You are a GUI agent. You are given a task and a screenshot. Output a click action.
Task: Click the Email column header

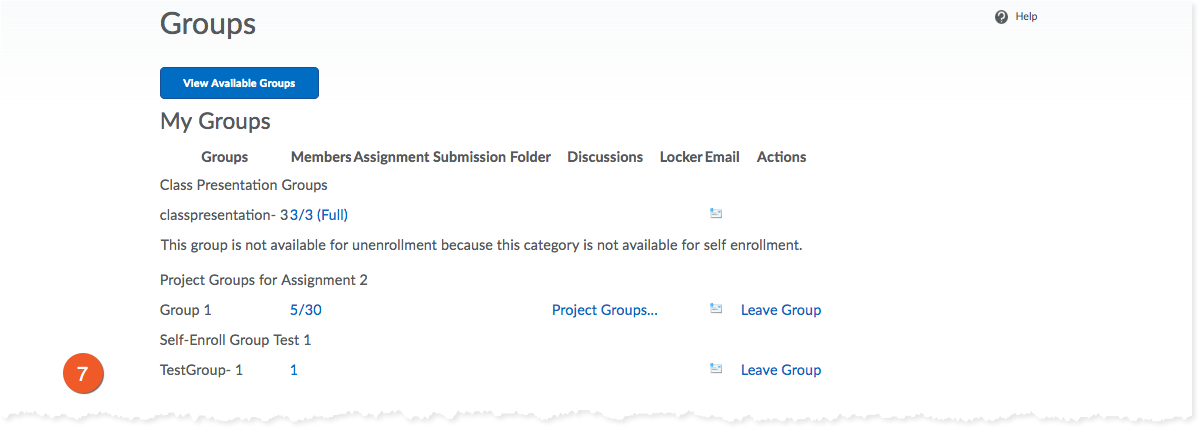click(x=722, y=157)
